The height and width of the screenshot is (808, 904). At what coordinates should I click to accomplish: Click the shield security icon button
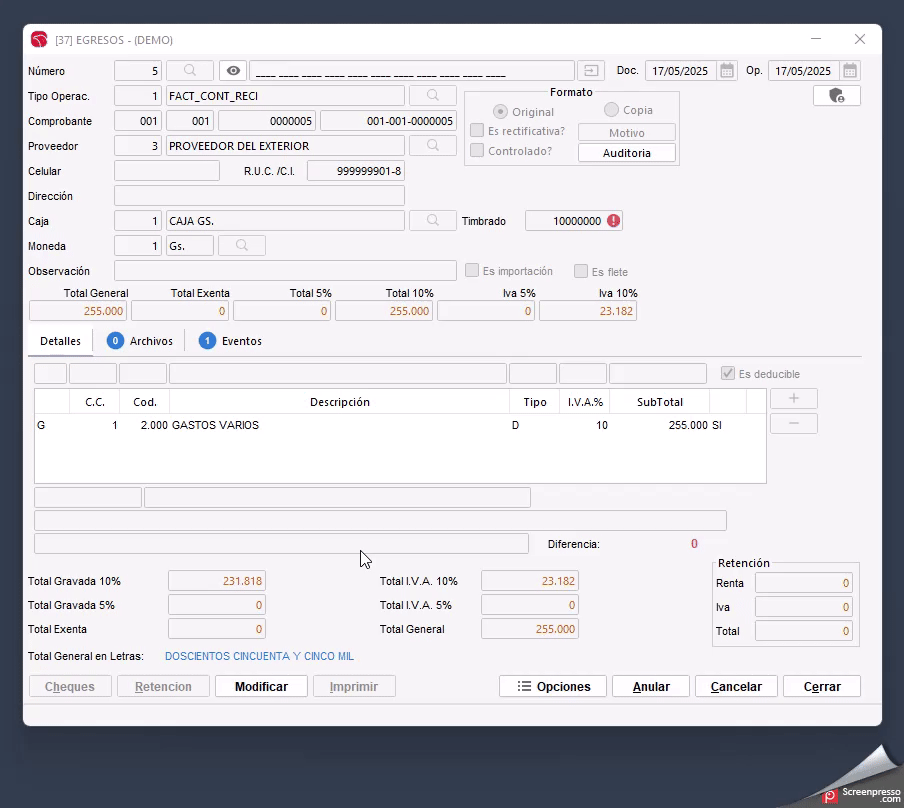point(837,96)
